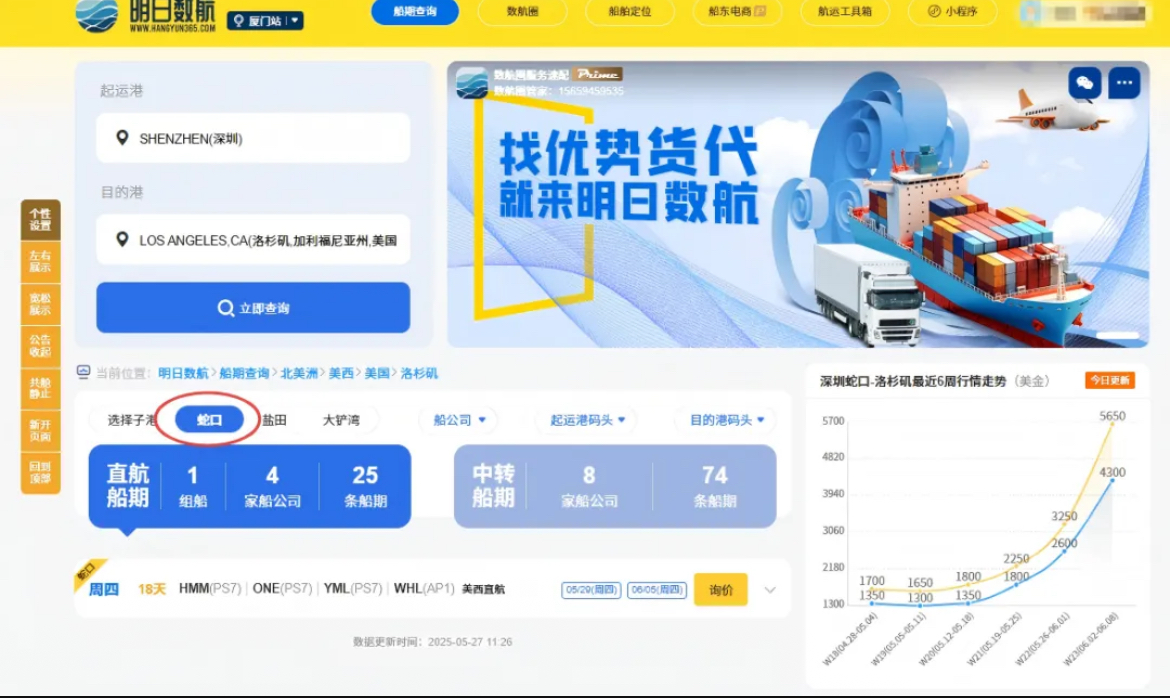Toggle 共舱静止 in side panel

40,388
